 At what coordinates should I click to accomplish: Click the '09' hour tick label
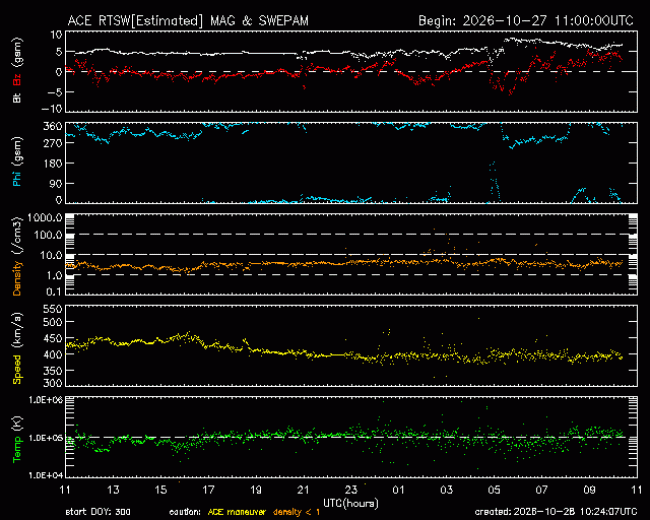pos(589,490)
